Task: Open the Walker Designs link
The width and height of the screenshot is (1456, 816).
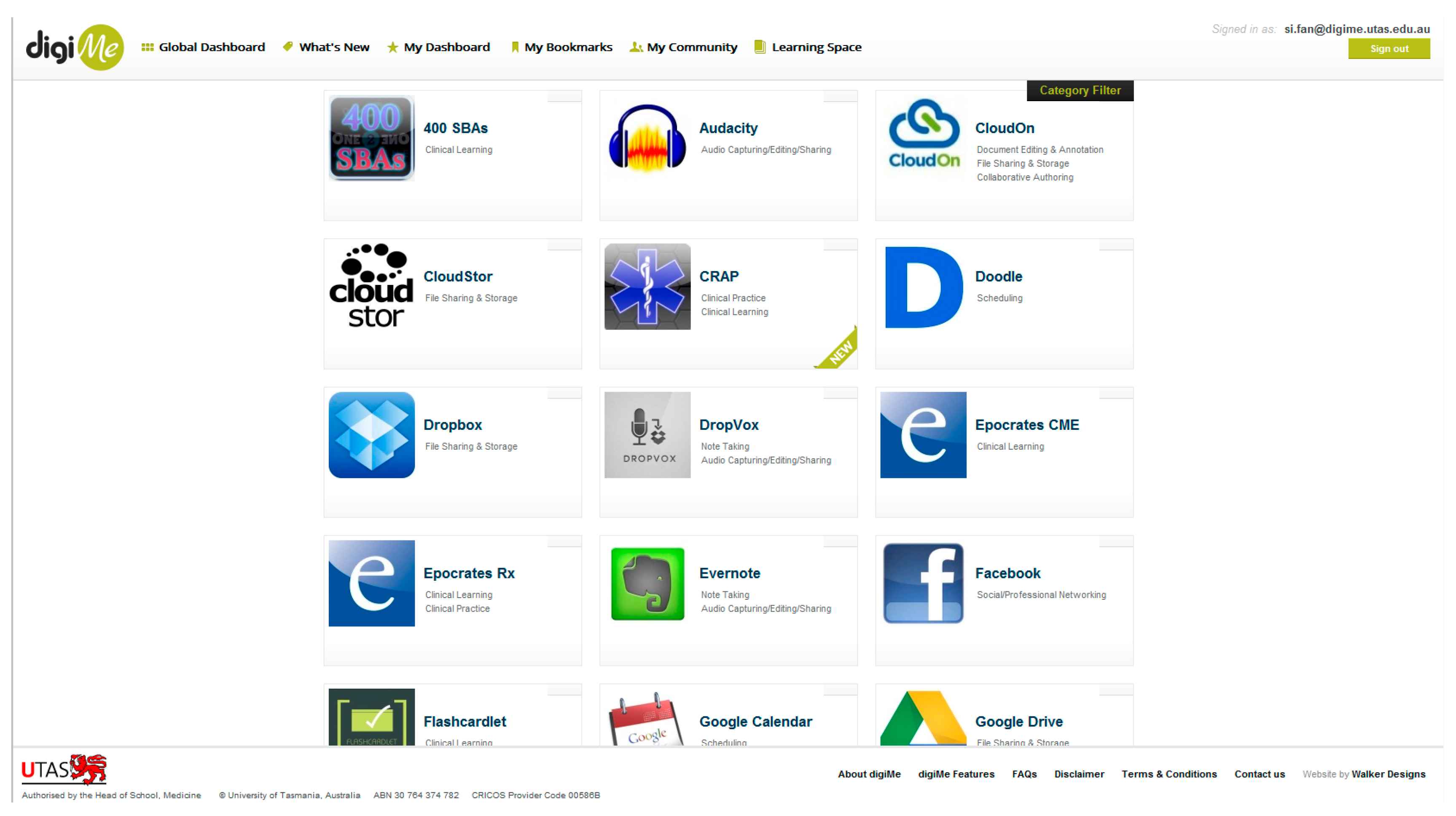Action: [x=1388, y=774]
